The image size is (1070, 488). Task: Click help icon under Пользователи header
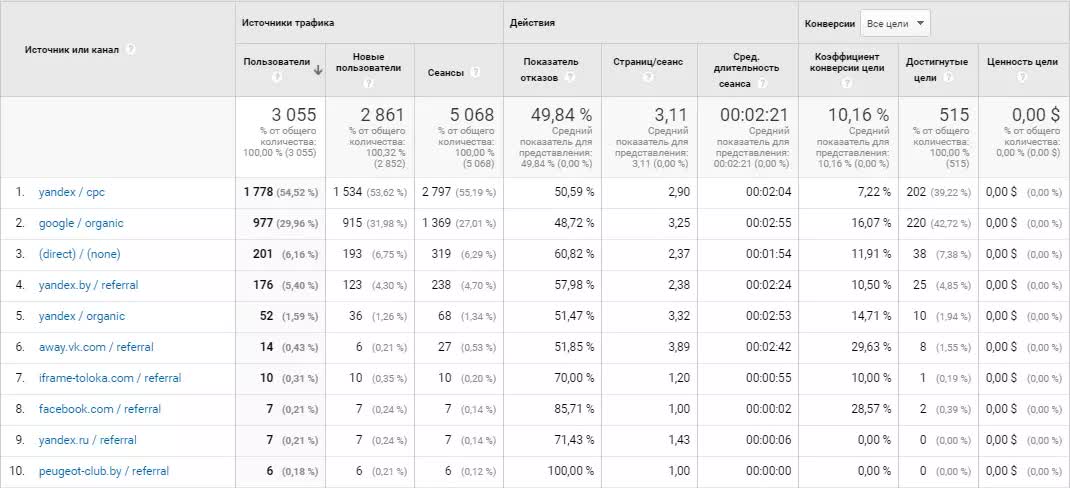pos(277,77)
